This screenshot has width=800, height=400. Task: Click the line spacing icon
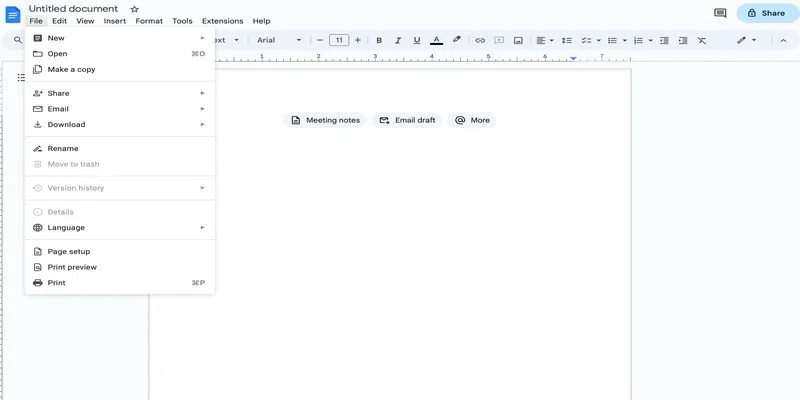click(566, 40)
